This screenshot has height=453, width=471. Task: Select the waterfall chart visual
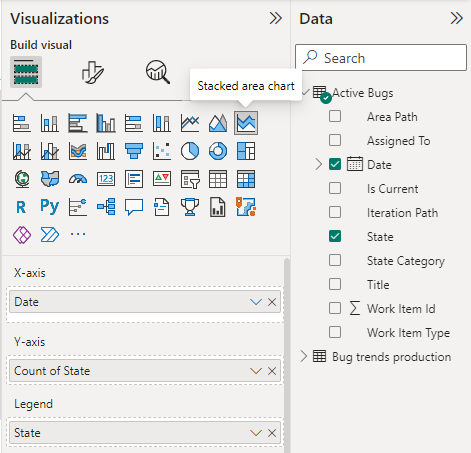[106, 151]
